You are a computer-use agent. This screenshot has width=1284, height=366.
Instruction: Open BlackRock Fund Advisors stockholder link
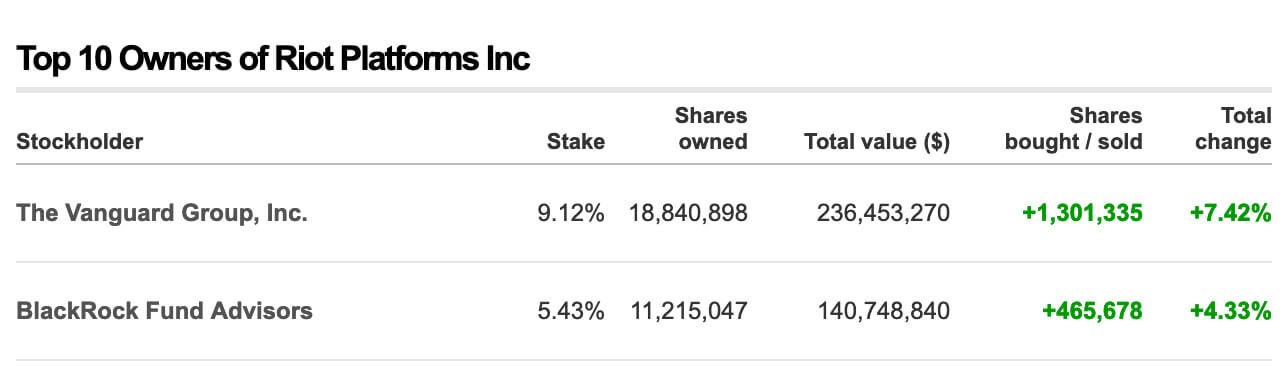tap(165, 311)
